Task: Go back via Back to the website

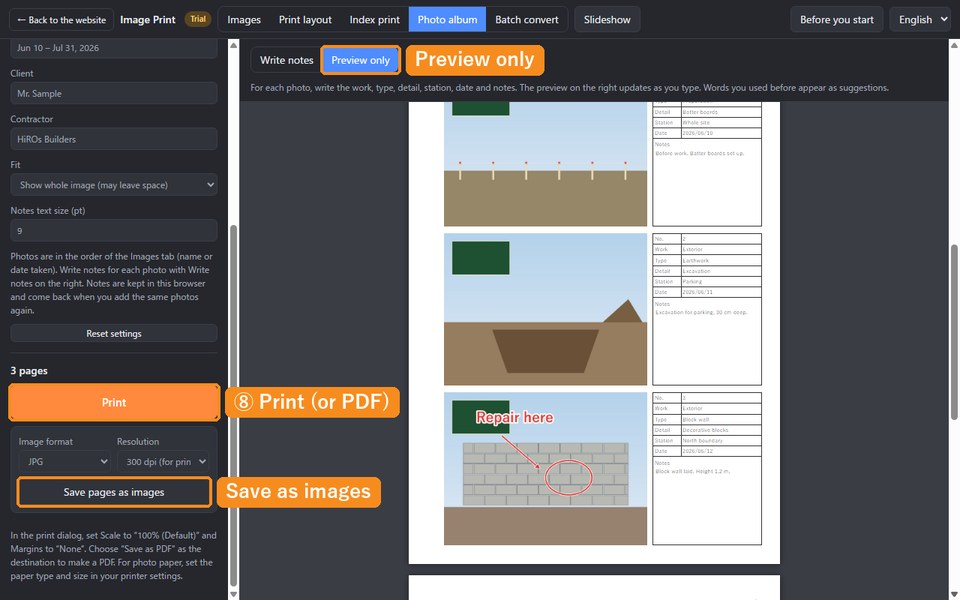Action: pyautogui.click(x=61, y=20)
